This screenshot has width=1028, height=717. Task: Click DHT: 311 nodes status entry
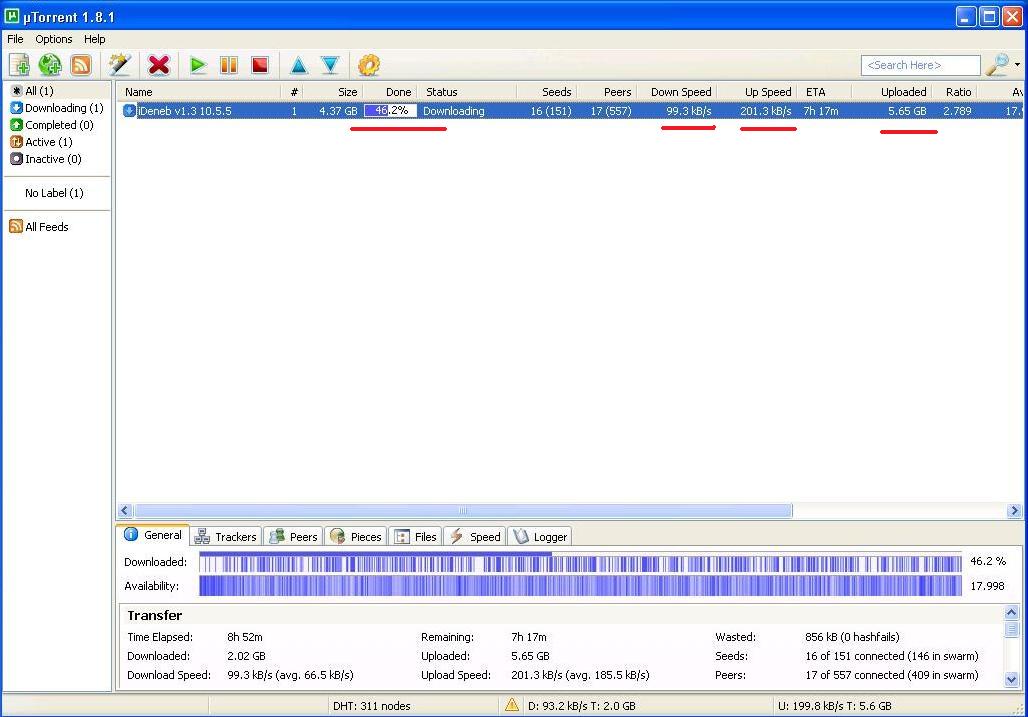point(372,706)
